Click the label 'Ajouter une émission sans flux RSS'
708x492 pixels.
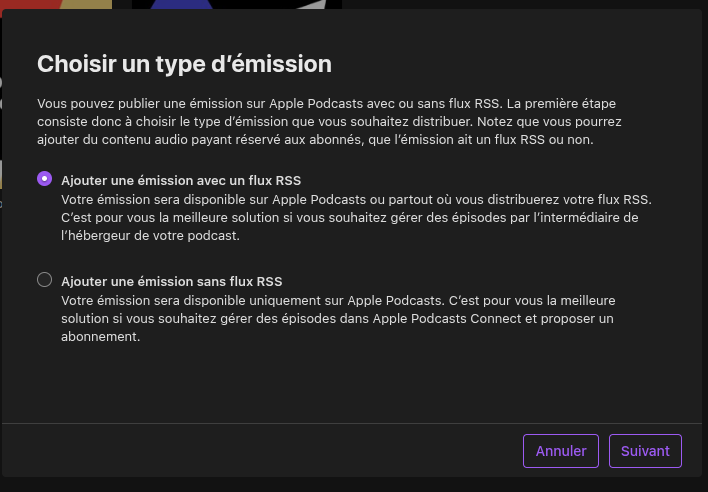pos(172,282)
